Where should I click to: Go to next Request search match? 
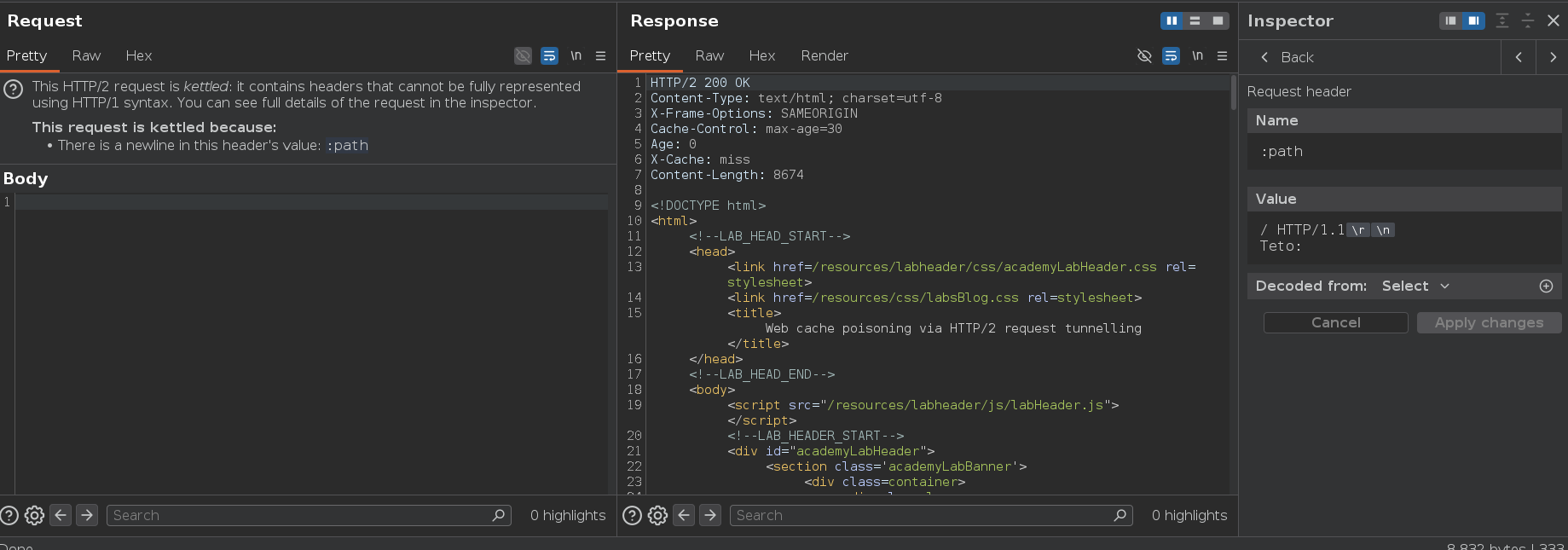pos(87,515)
